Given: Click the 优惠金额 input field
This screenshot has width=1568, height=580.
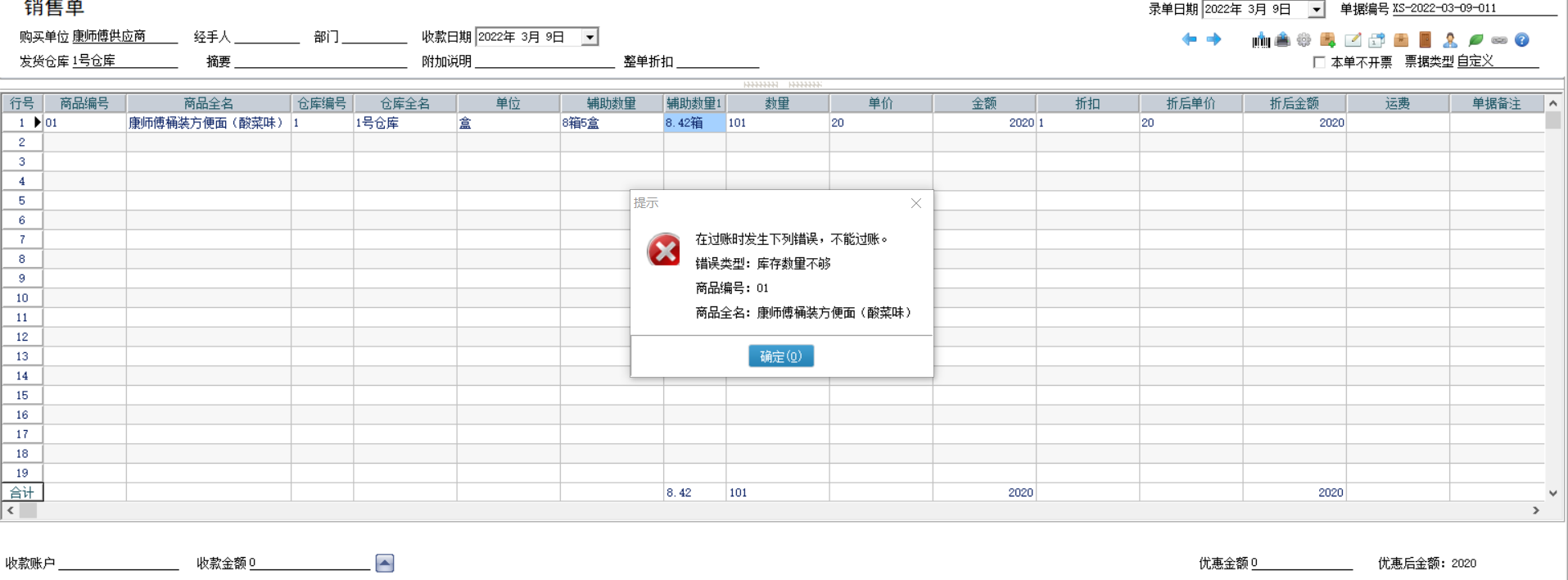Looking at the screenshot, I should (1302, 563).
